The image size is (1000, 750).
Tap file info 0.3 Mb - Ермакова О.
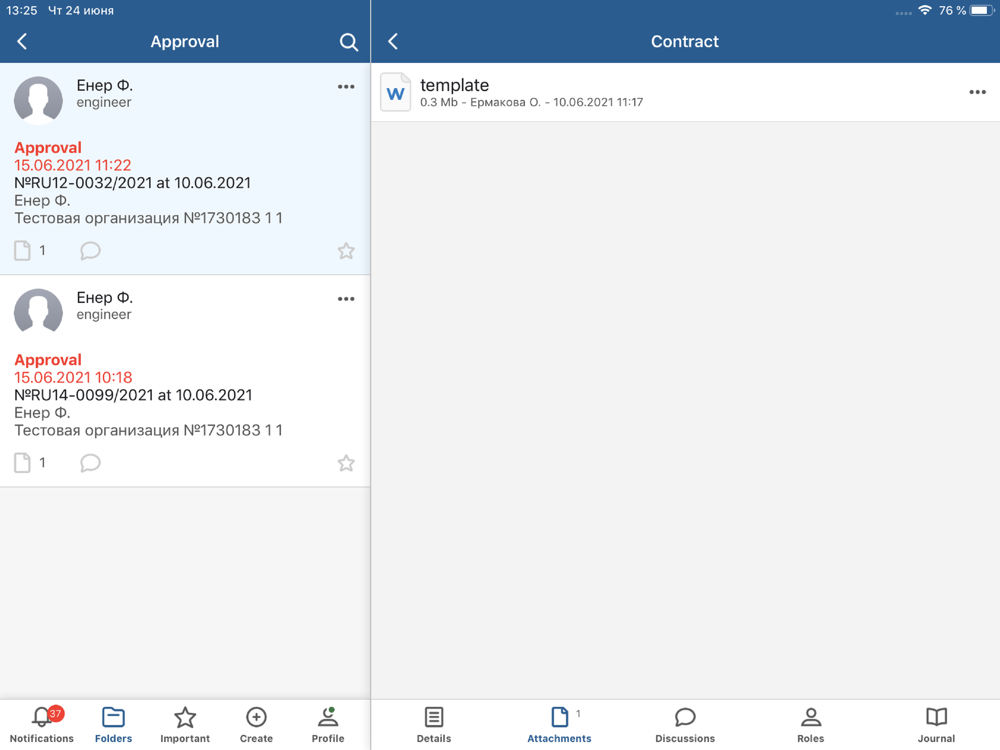[531, 102]
